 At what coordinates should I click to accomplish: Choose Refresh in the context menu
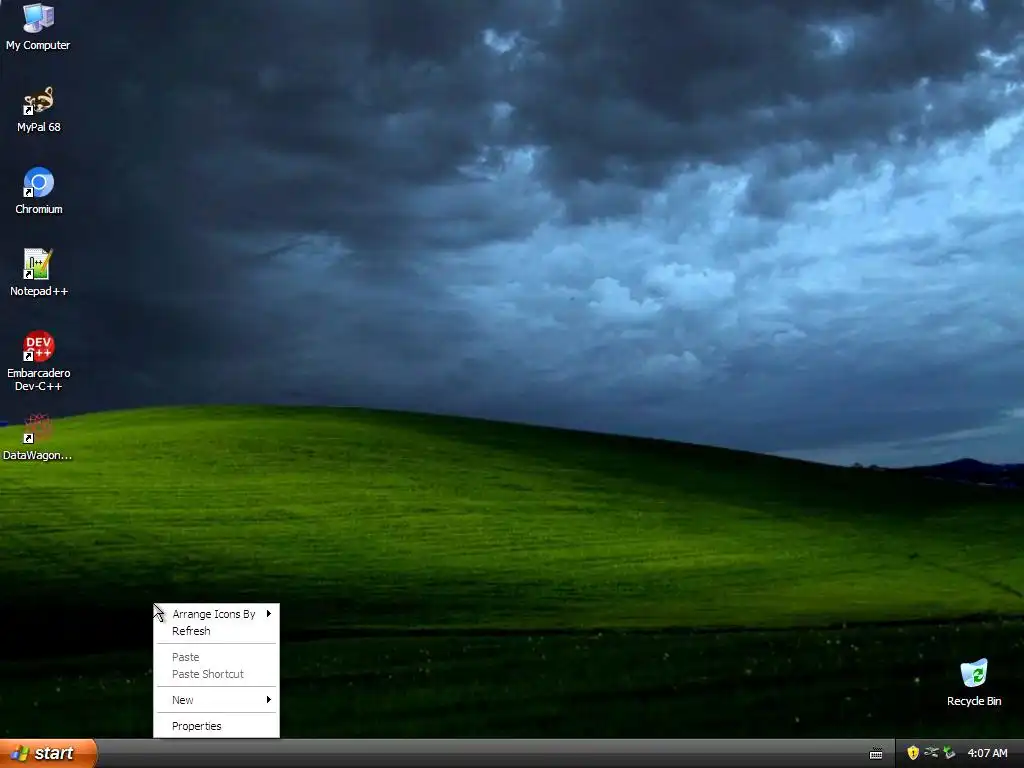[x=216, y=631]
